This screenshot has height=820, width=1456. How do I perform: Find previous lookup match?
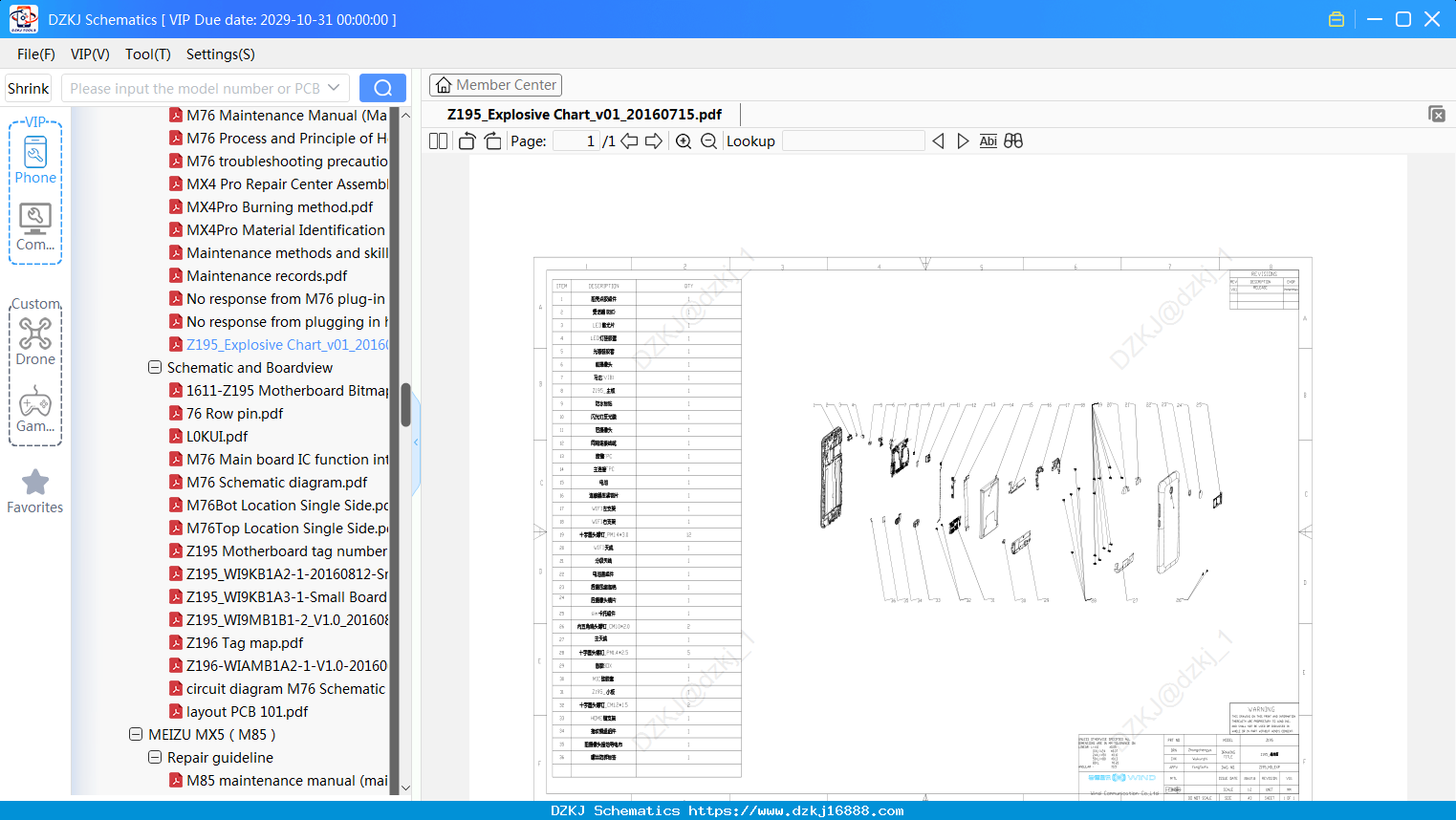pos(938,141)
